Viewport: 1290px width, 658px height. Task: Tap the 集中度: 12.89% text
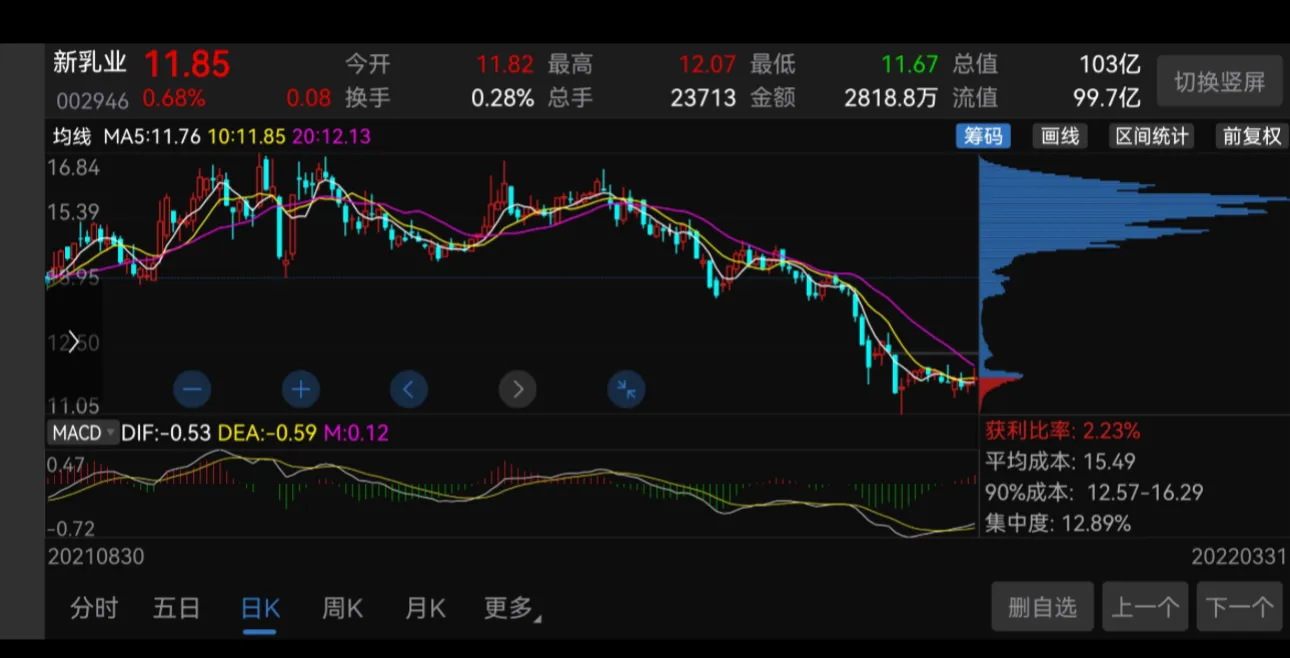click(x=1058, y=523)
